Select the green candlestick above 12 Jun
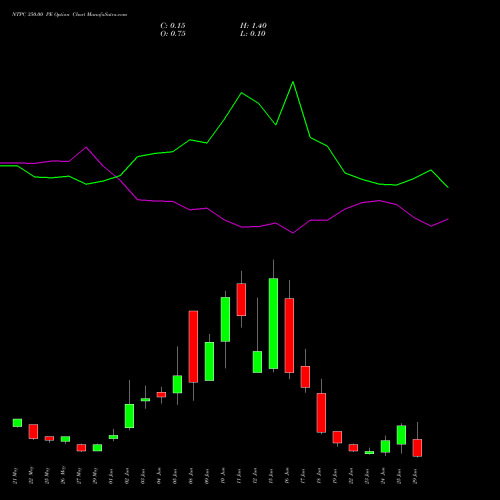 click(x=257, y=362)
